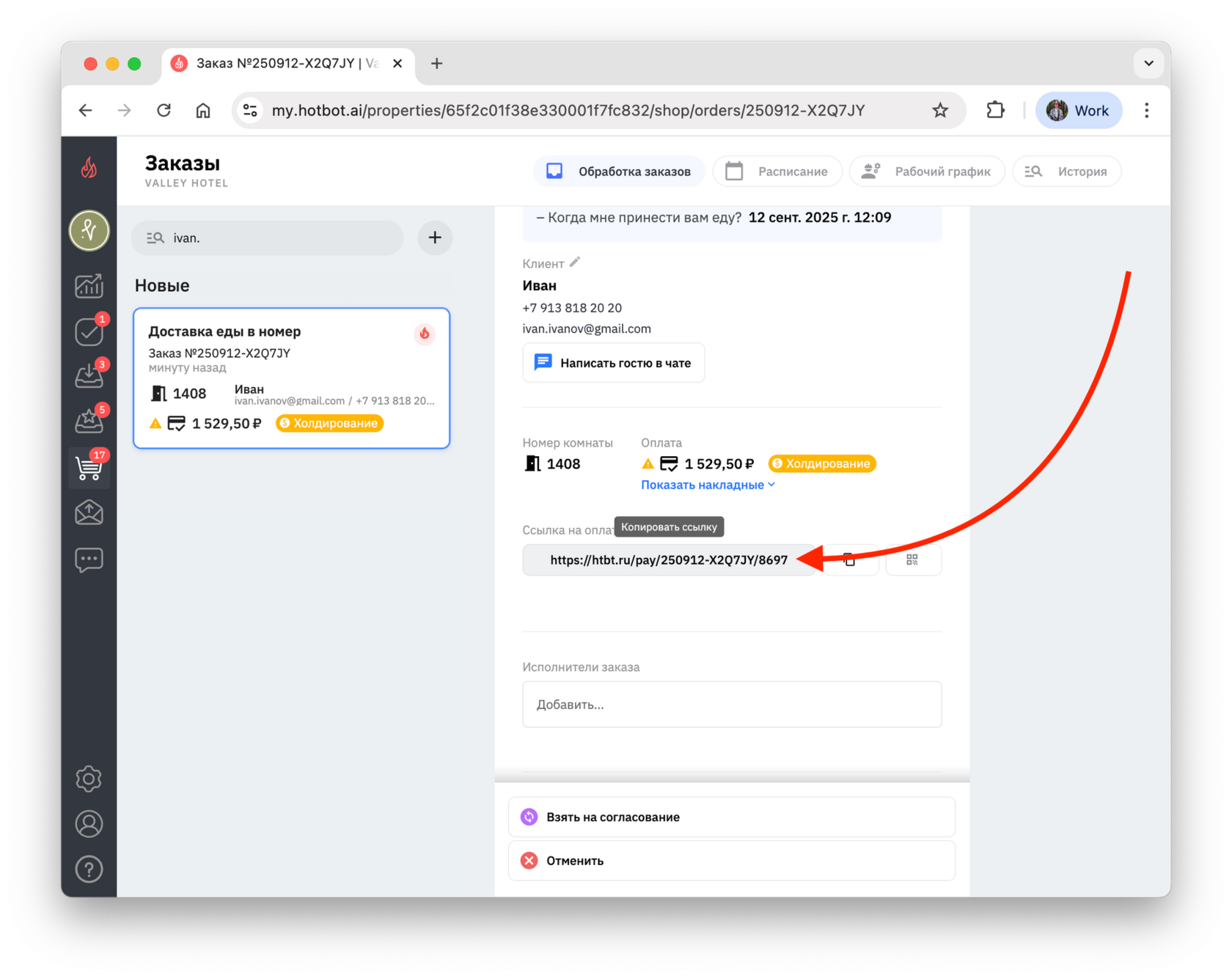Screen dimensions: 1232x978
Task: Click edit pencil next to Клиент
Action: (575, 262)
